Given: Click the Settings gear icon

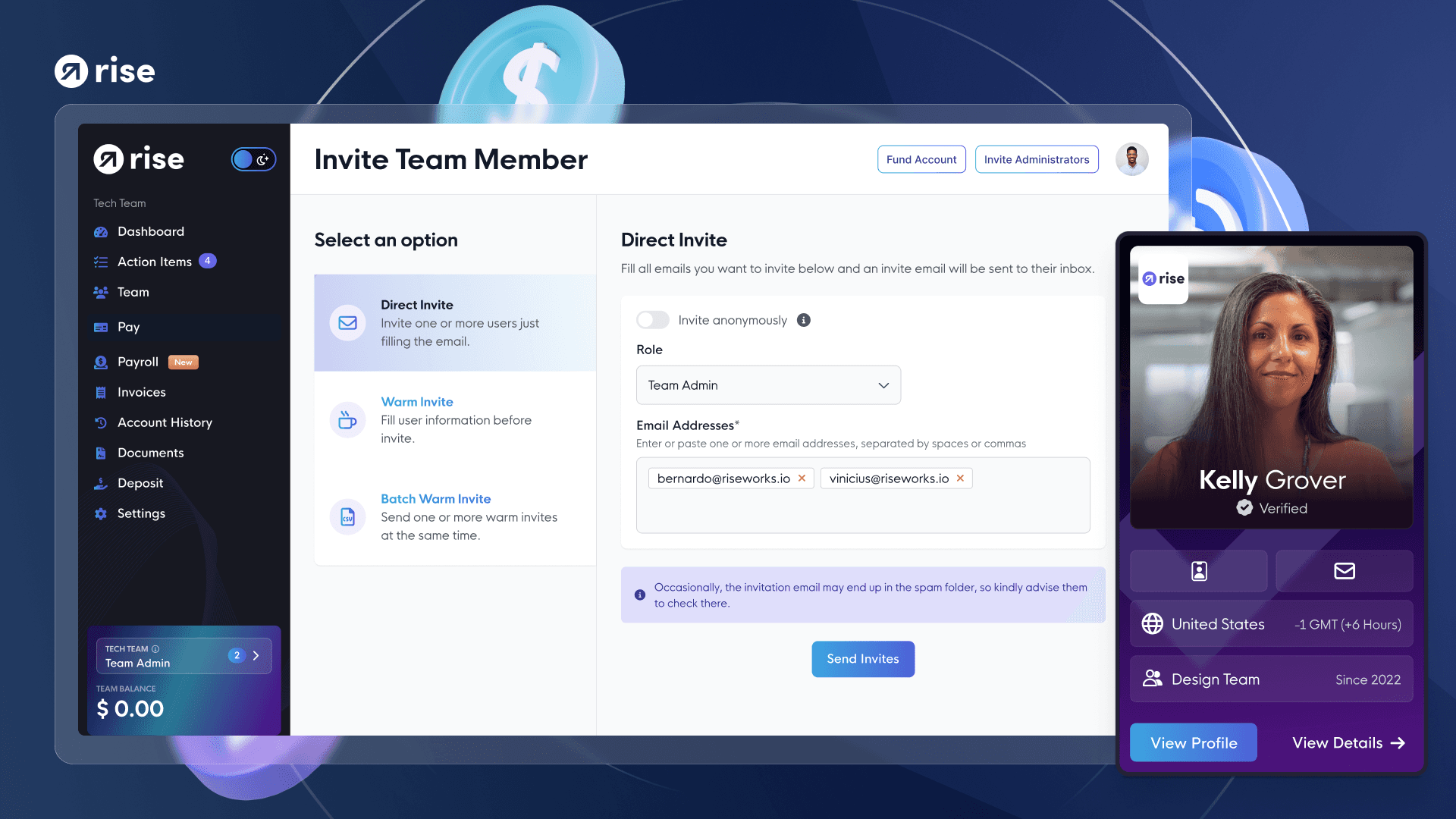Looking at the screenshot, I should coord(101,514).
